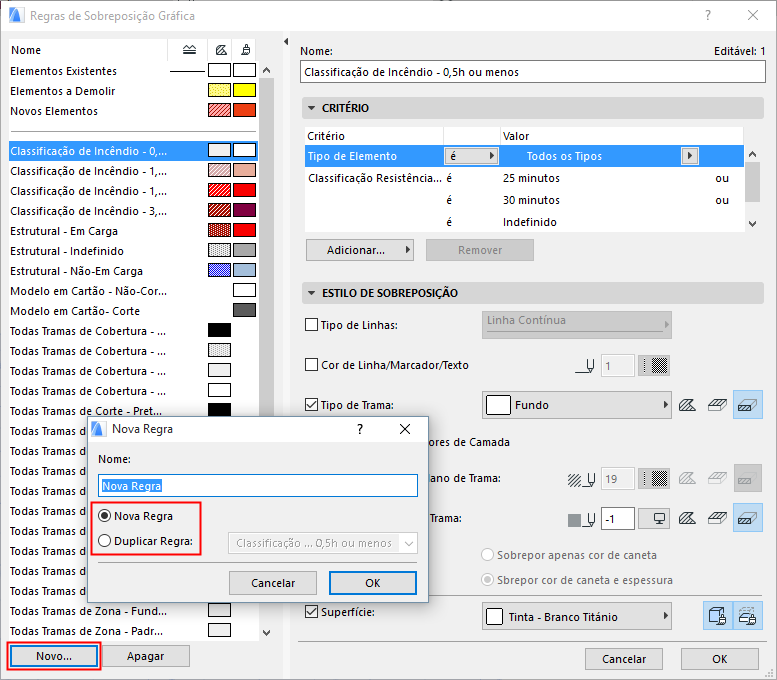
Task: Open the duplicate rule source dropdown
Action: point(323,543)
